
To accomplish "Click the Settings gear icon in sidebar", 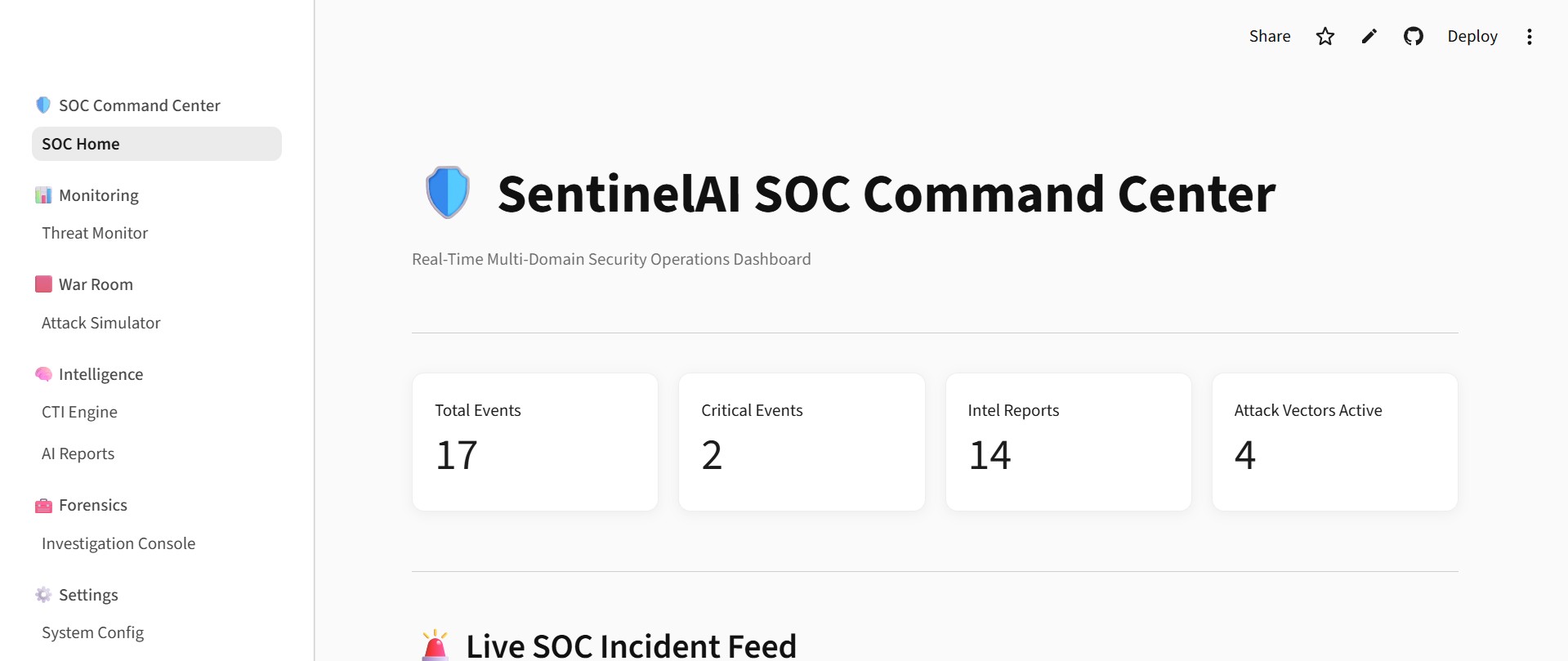I will point(43,595).
